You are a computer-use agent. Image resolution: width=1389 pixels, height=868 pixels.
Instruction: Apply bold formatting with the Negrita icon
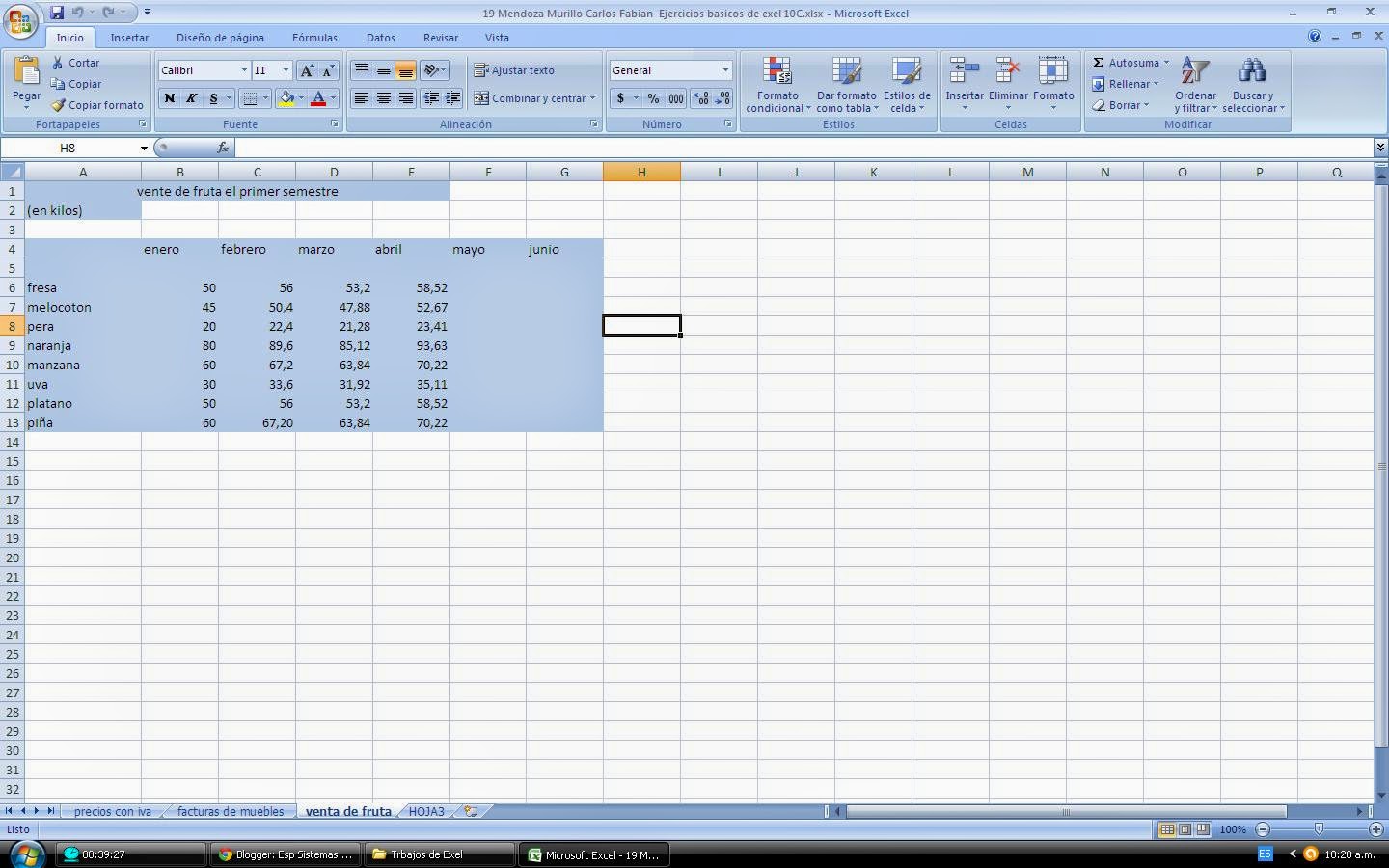[169, 97]
